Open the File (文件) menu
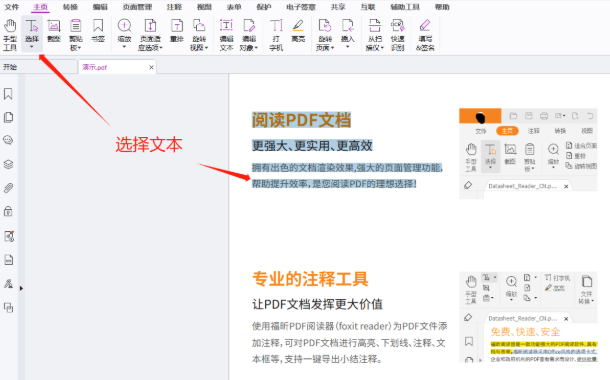 pyautogui.click(x=12, y=7)
